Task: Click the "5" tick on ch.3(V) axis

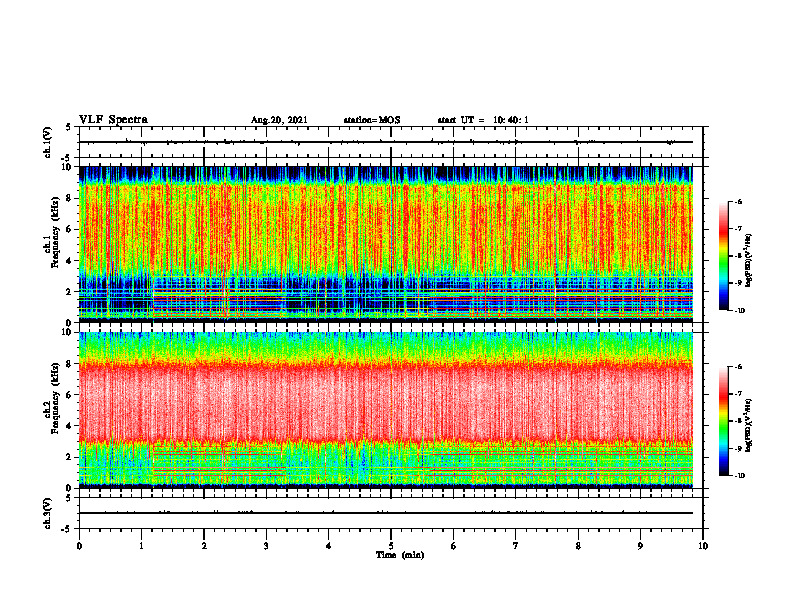Action: click(x=69, y=498)
